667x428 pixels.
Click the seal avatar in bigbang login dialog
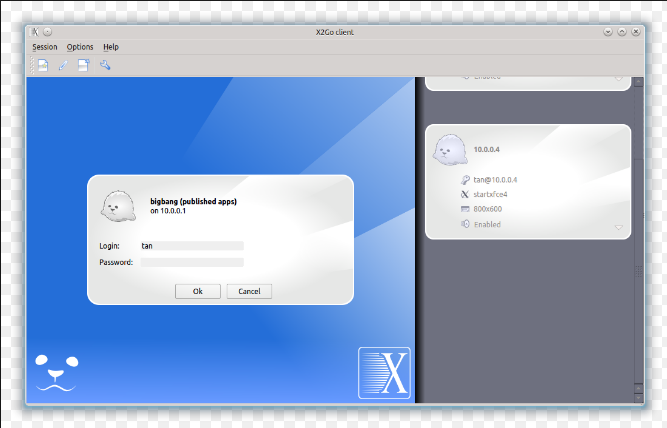[x=118, y=206]
